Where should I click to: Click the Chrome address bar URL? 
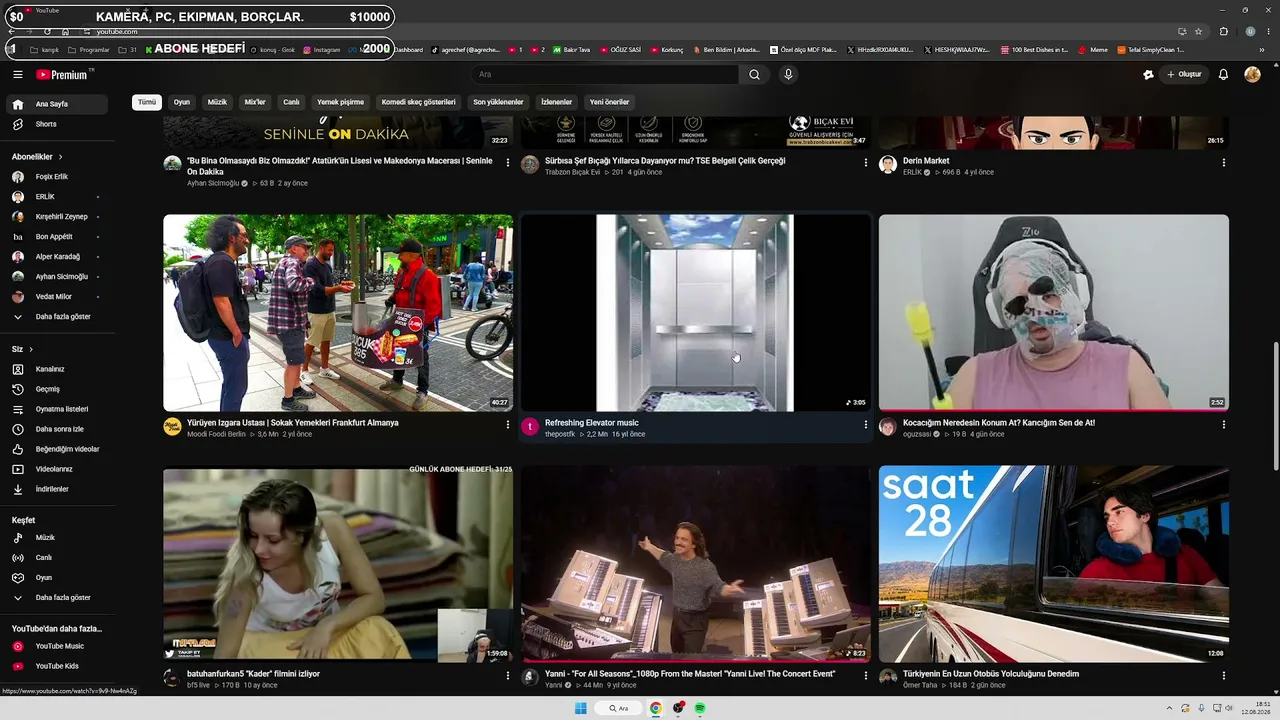pos(117,32)
